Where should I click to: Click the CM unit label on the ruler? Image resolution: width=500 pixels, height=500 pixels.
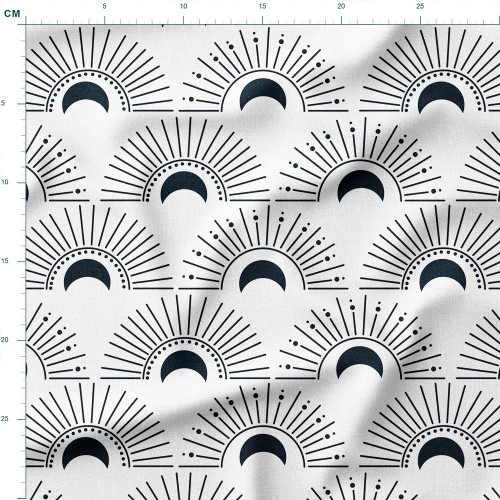tap(12, 14)
